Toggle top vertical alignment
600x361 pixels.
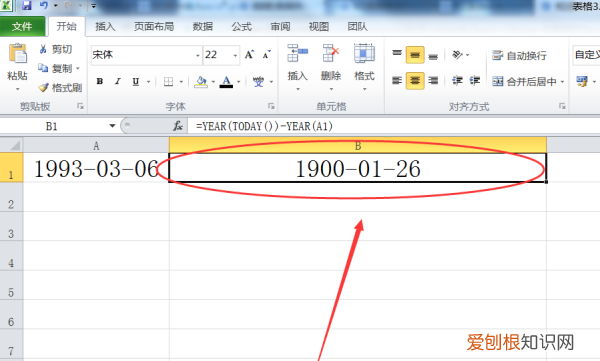point(397,55)
